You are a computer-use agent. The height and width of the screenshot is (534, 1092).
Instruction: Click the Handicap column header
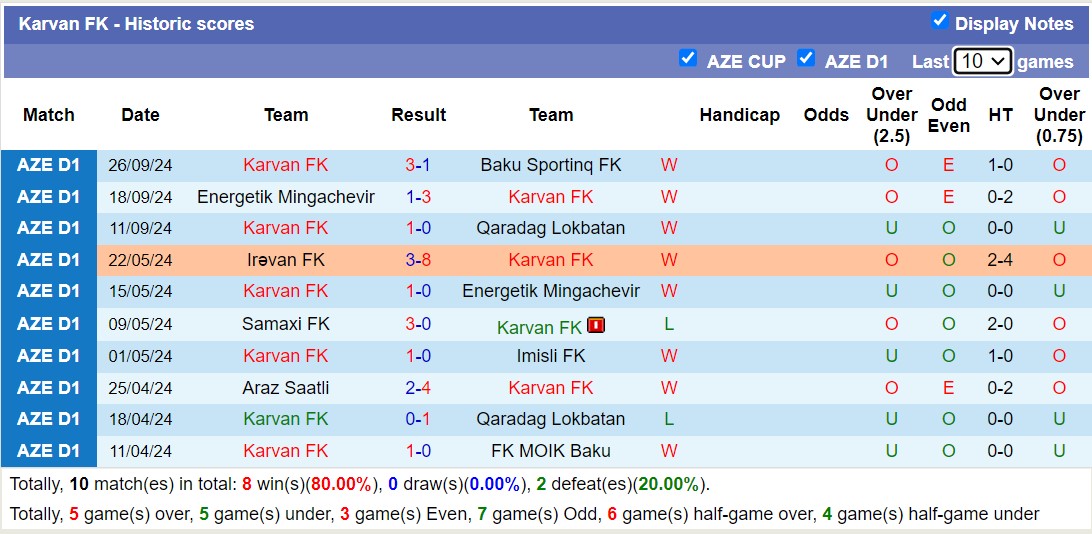[x=739, y=115]
